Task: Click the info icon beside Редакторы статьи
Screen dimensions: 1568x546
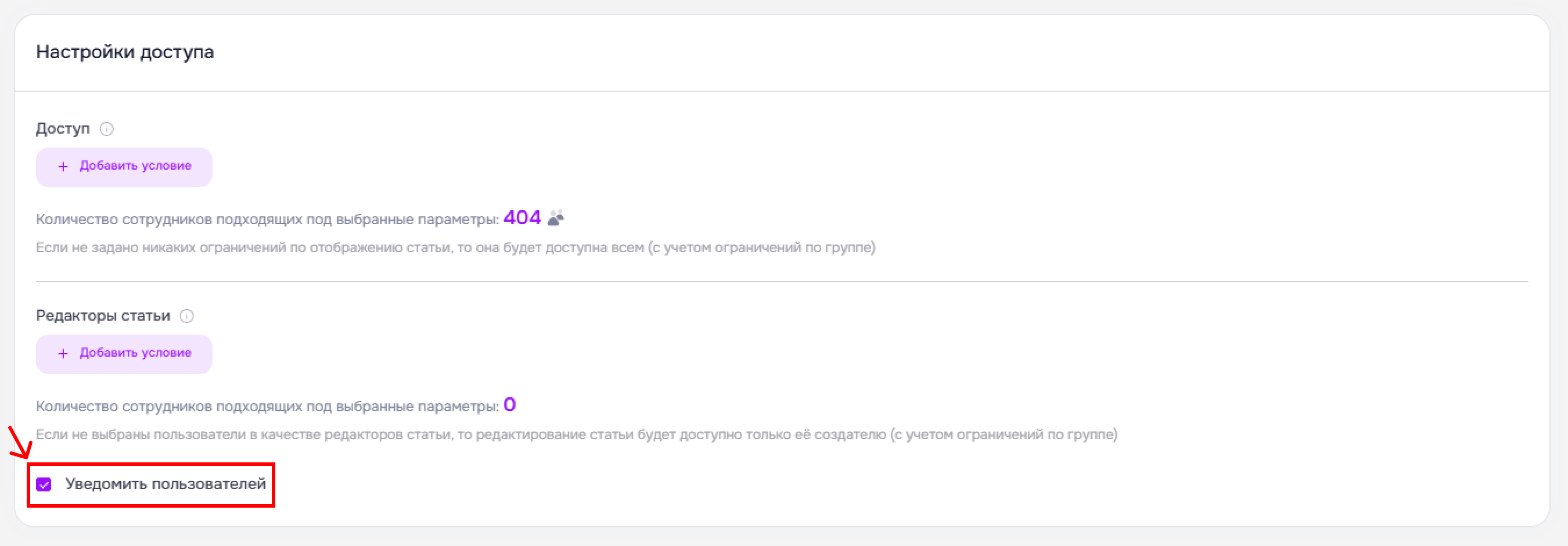Action: coord(187,316)
